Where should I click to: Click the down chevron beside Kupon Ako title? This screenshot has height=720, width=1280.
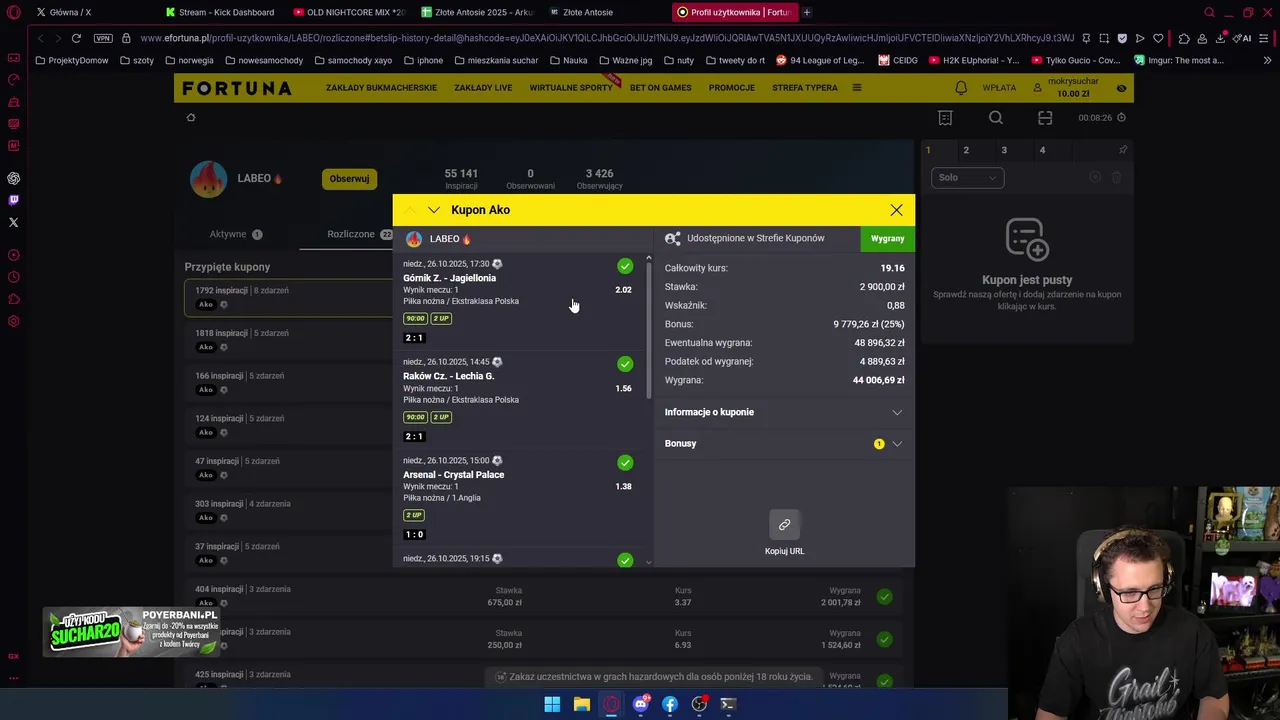[433, 210]
